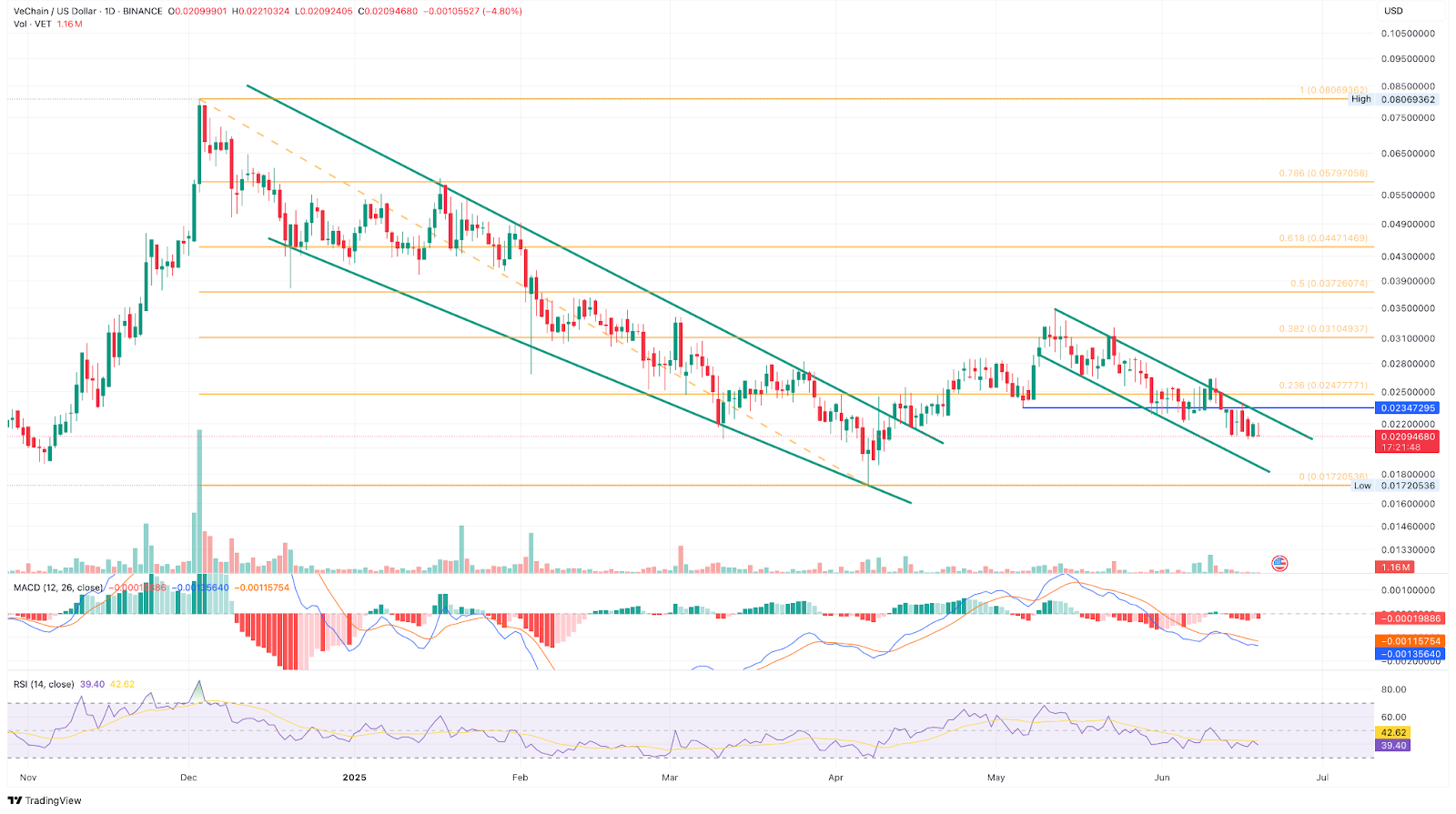This screenshot has height=814, width=1456.
Task: Click the May label on the time axis
Action: 996,778
